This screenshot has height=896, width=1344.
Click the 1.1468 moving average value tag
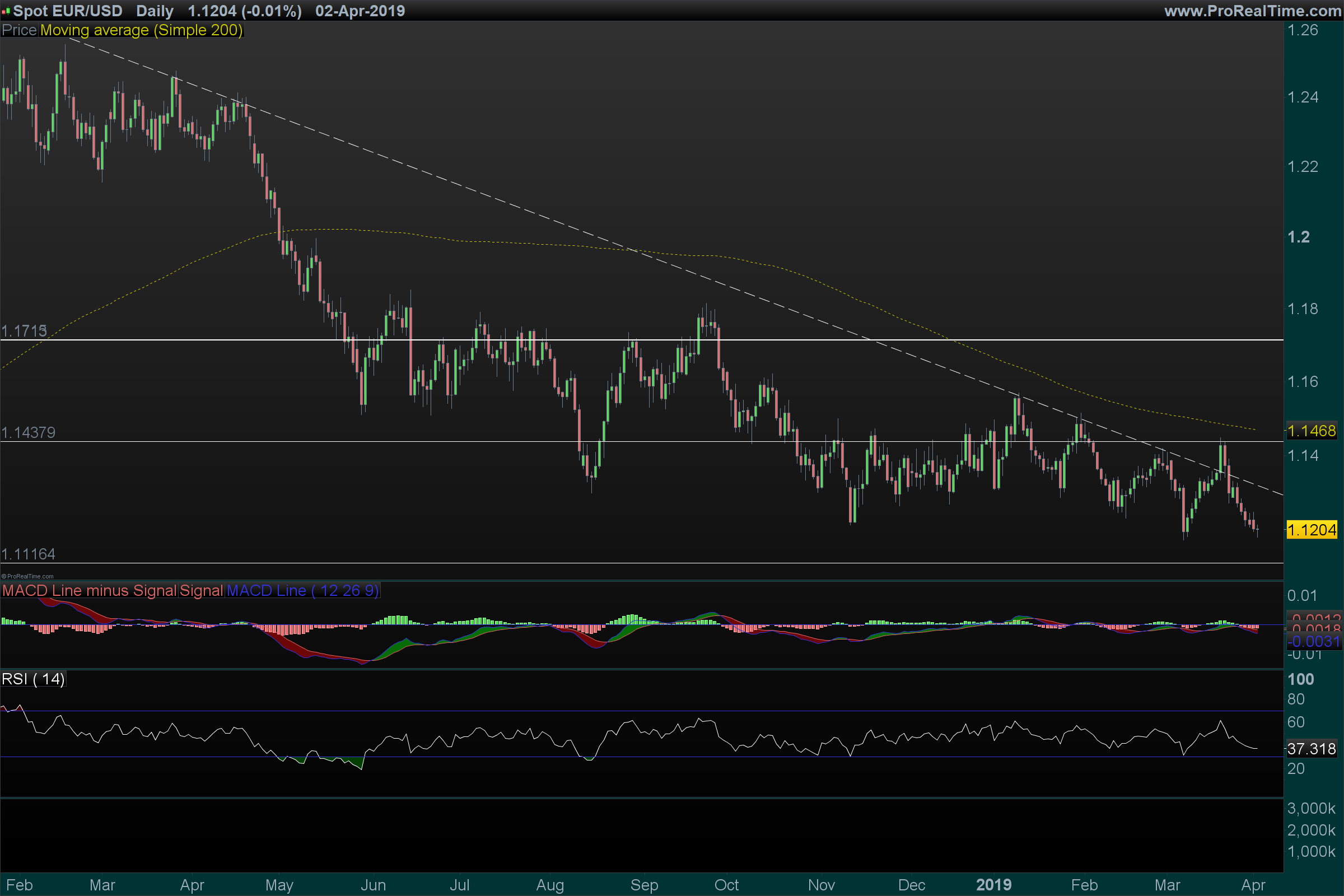point(1312,431)
